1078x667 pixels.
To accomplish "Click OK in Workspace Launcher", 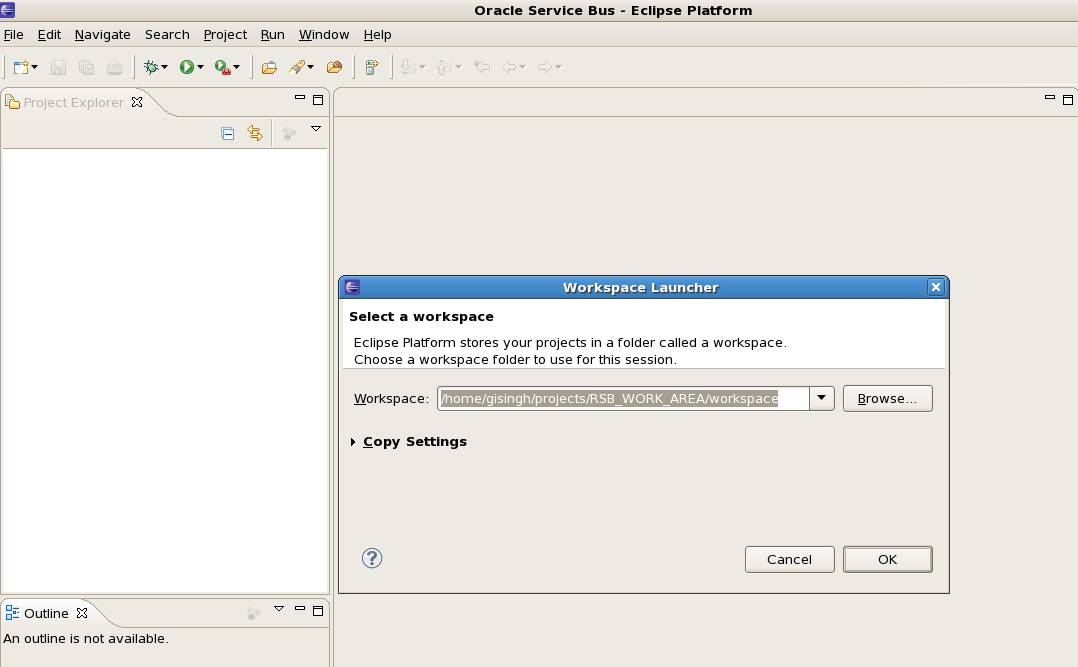I will click(888, 559).
